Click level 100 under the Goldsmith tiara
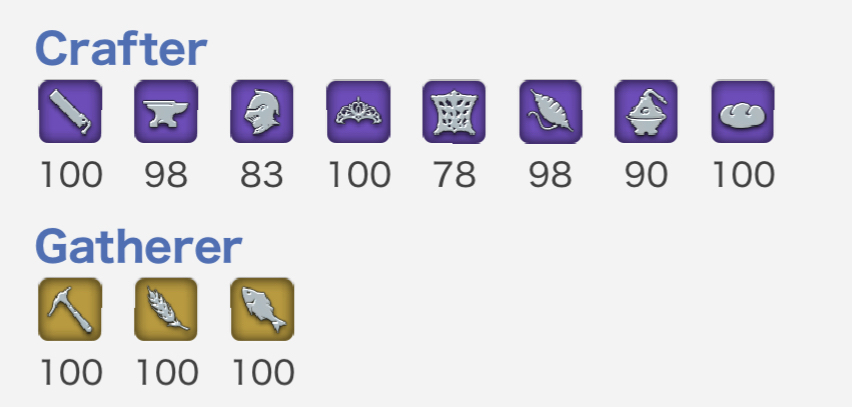The width and height of the screenshot is (852, 407). coord(358,175)
